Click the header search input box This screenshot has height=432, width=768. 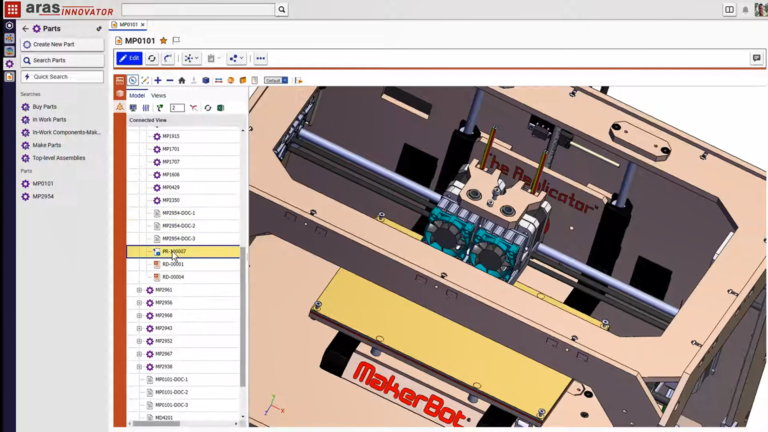pos(198,9)
